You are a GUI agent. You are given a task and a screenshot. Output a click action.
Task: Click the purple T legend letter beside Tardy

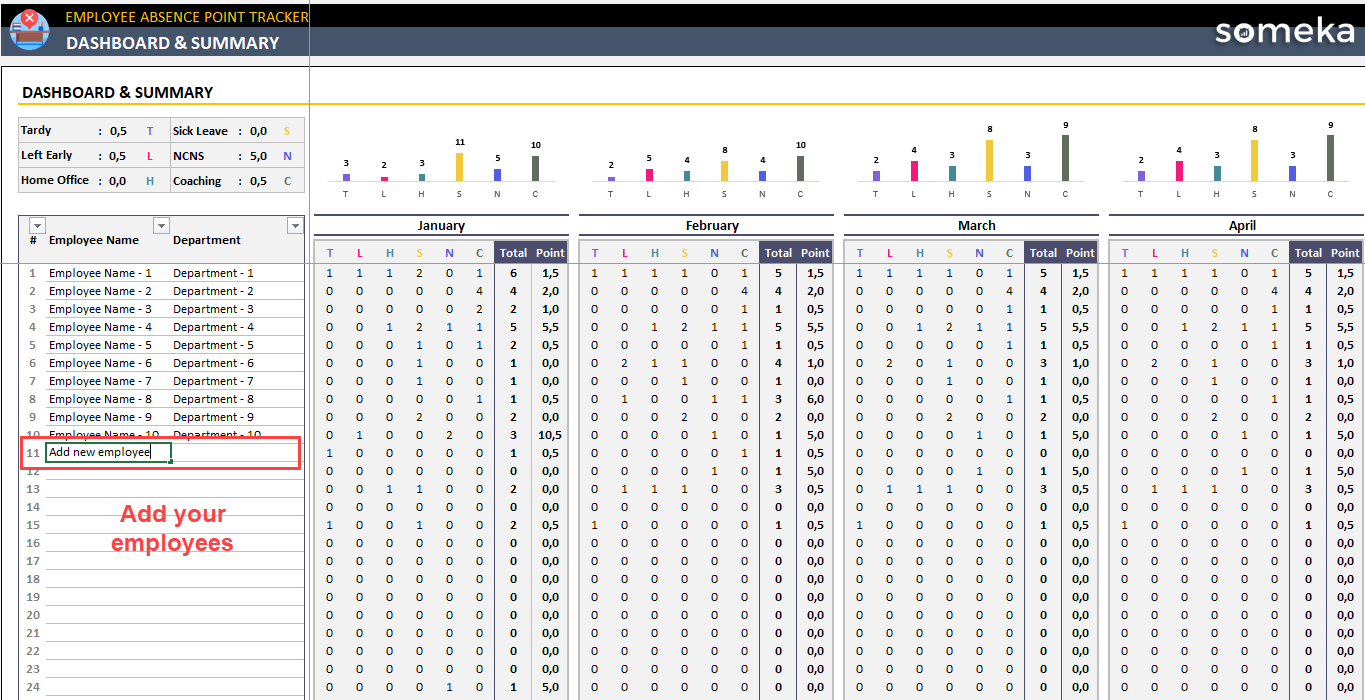tap(150, 131)
